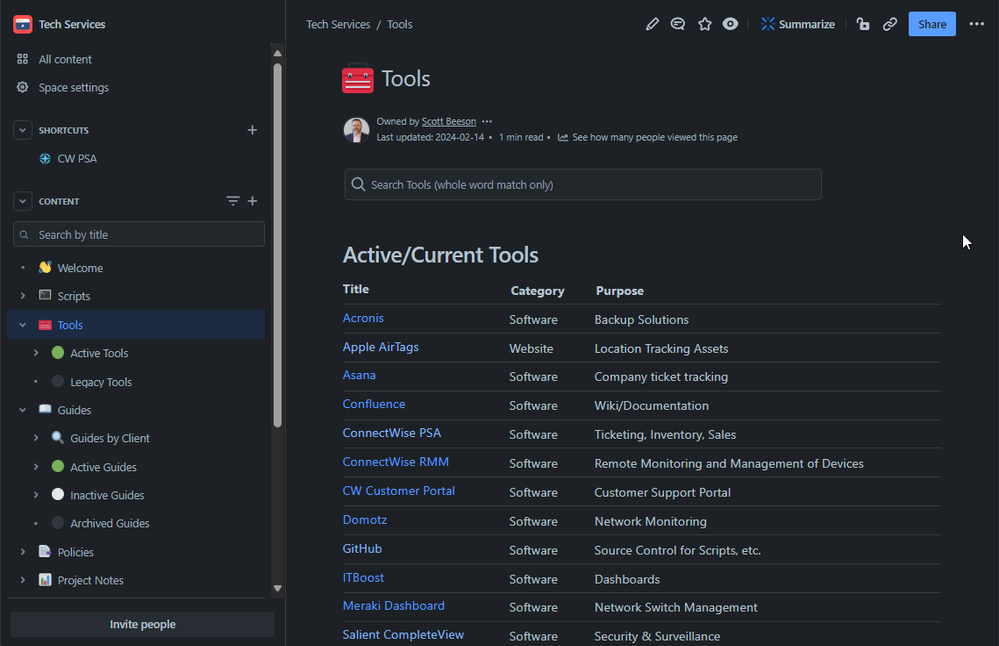
Task: Open the Confluence tool link
Action: click(x=373, y=404)
